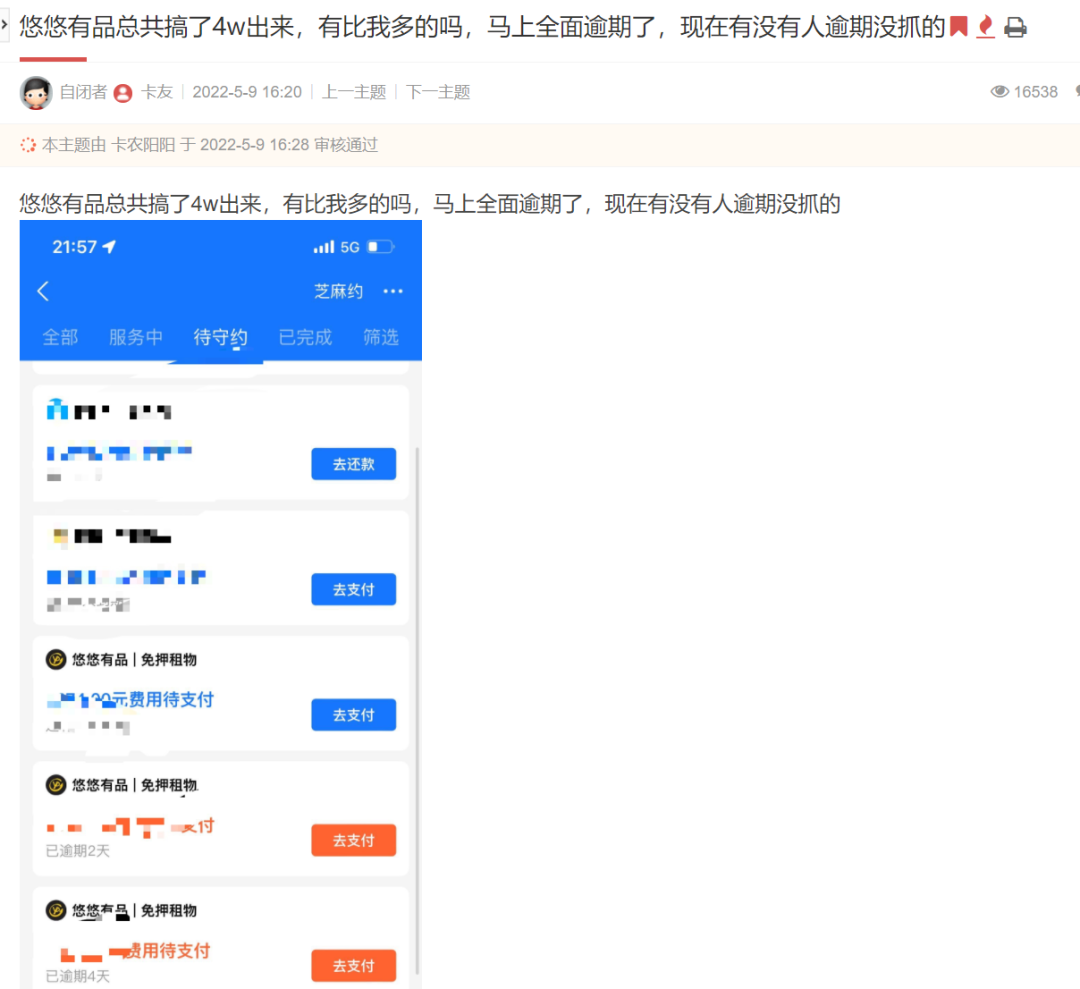Viewport: 1080px width, 989px height.
Task: Click orange 去支付 on 已逾期4天 card
Action: [353, 966]
